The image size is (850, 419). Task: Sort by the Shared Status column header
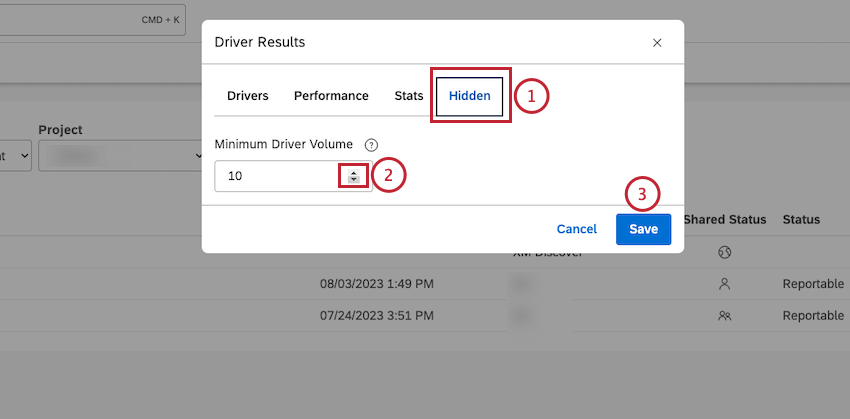725,220
